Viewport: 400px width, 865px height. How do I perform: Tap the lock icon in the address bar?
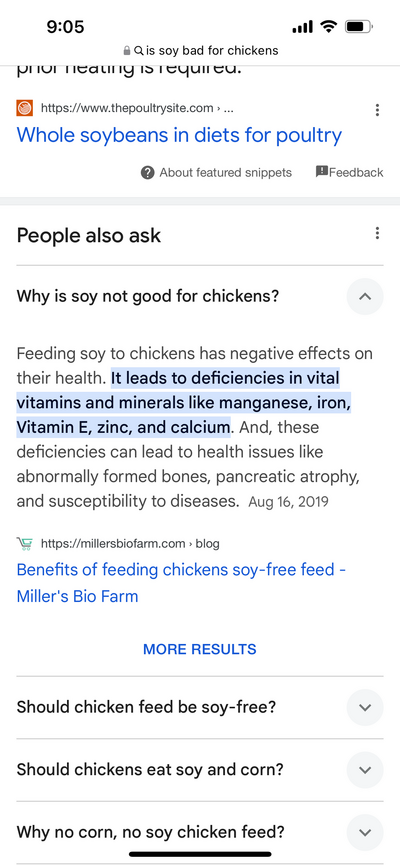pyautogui.click(x=127, y=51)
